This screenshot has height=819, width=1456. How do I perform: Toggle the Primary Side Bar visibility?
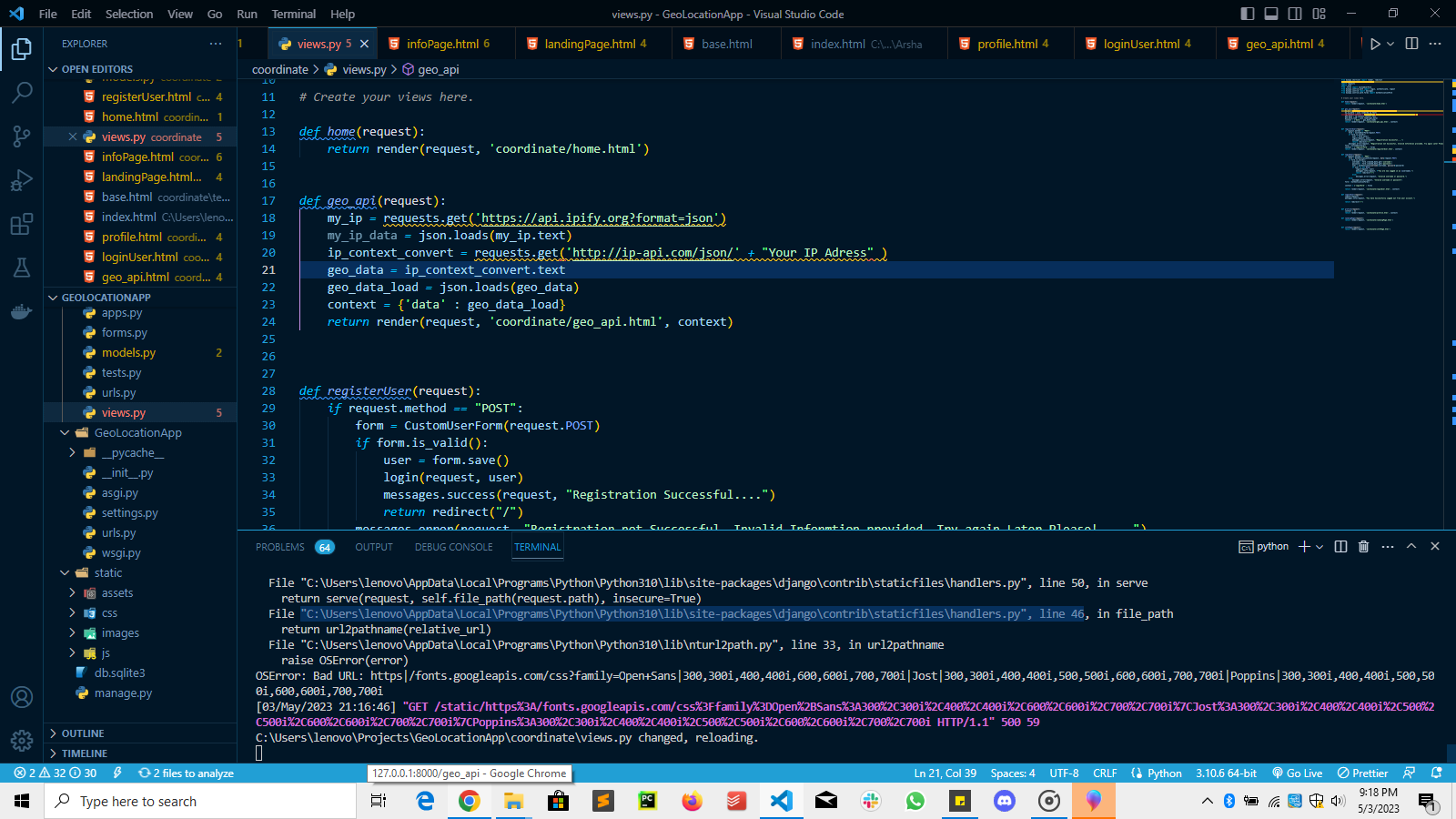click(x=1248, y=14)
